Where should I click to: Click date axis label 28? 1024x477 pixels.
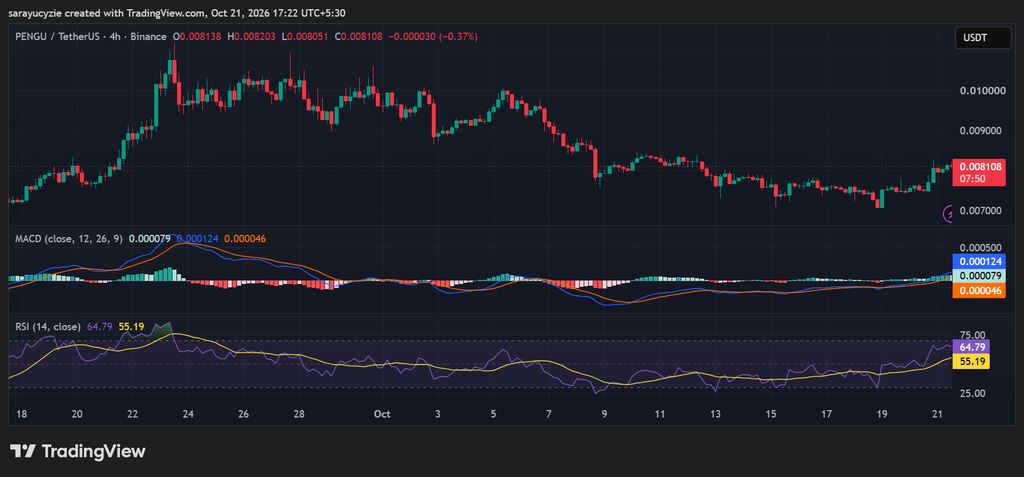coord(299,414)
